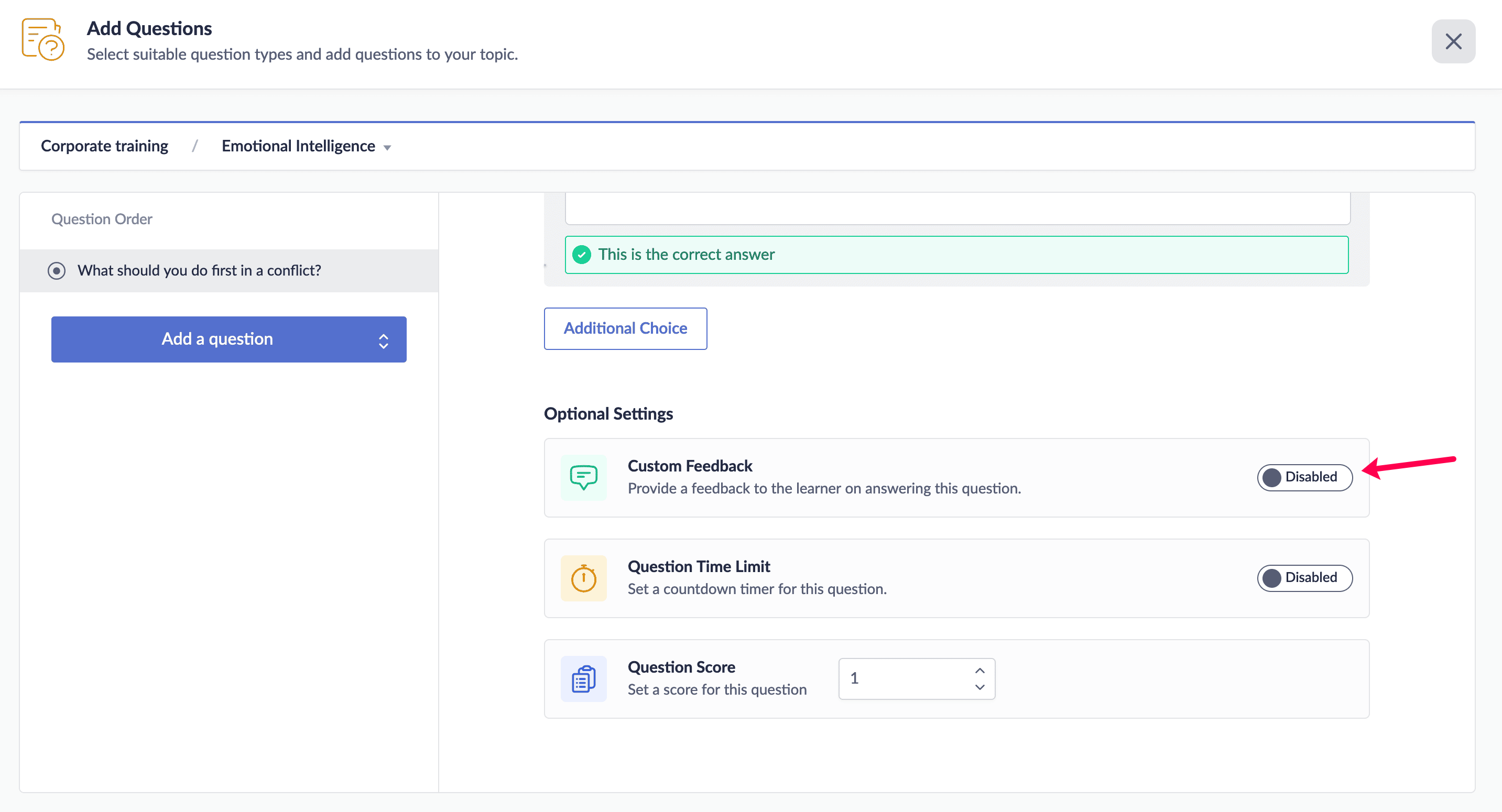Viewport: 1502px width, 812px height.
Task: Click the Custom Feedback chat icon
Action: tap(583, 477)
